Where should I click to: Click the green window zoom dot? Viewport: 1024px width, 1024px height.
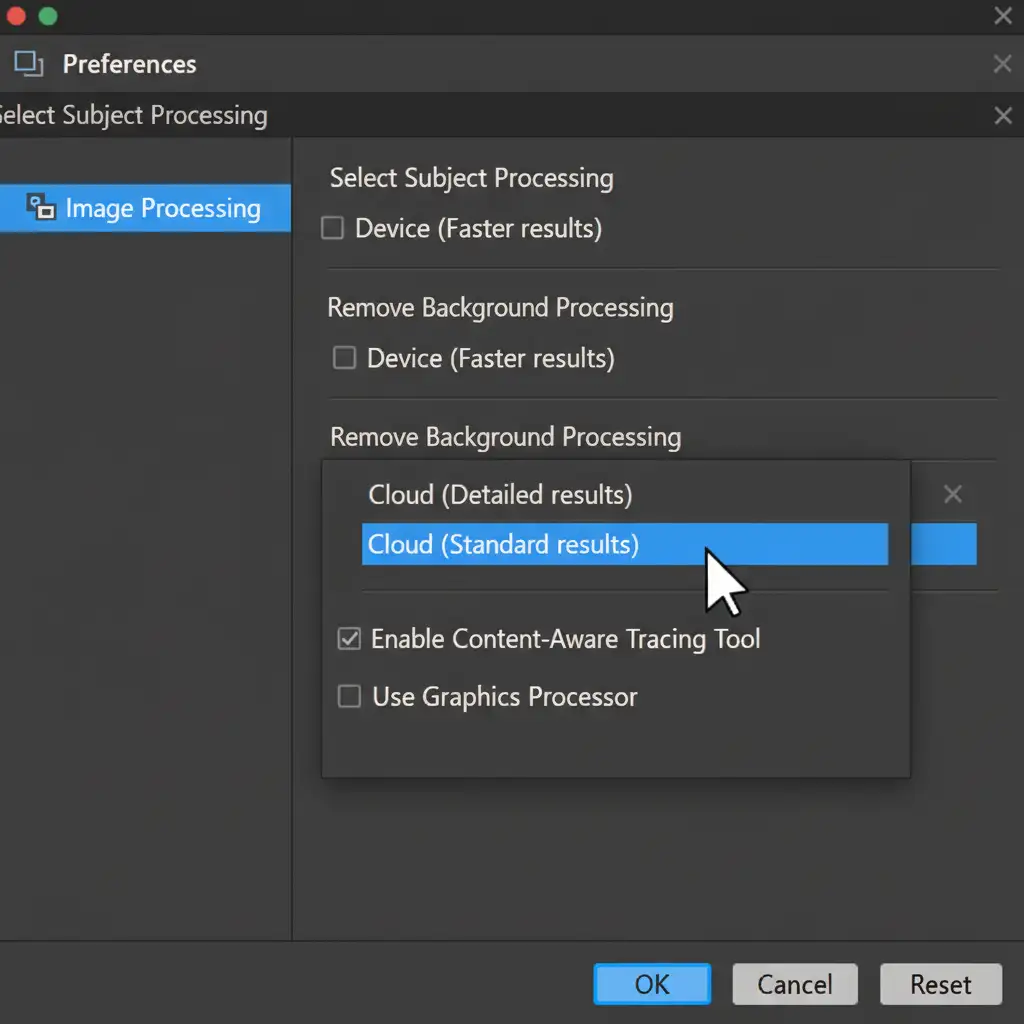pyautogui.click(x=47, y=16)
